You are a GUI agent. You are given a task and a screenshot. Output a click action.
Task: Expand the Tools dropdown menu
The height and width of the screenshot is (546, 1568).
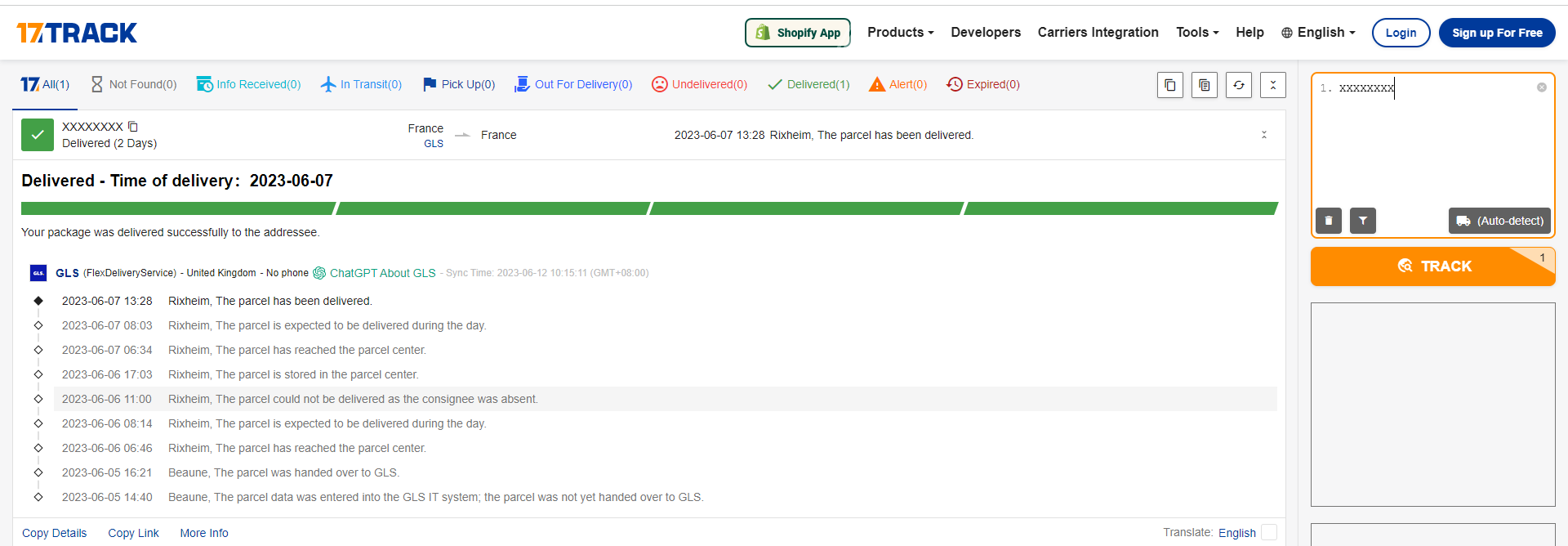(1196, 33)
